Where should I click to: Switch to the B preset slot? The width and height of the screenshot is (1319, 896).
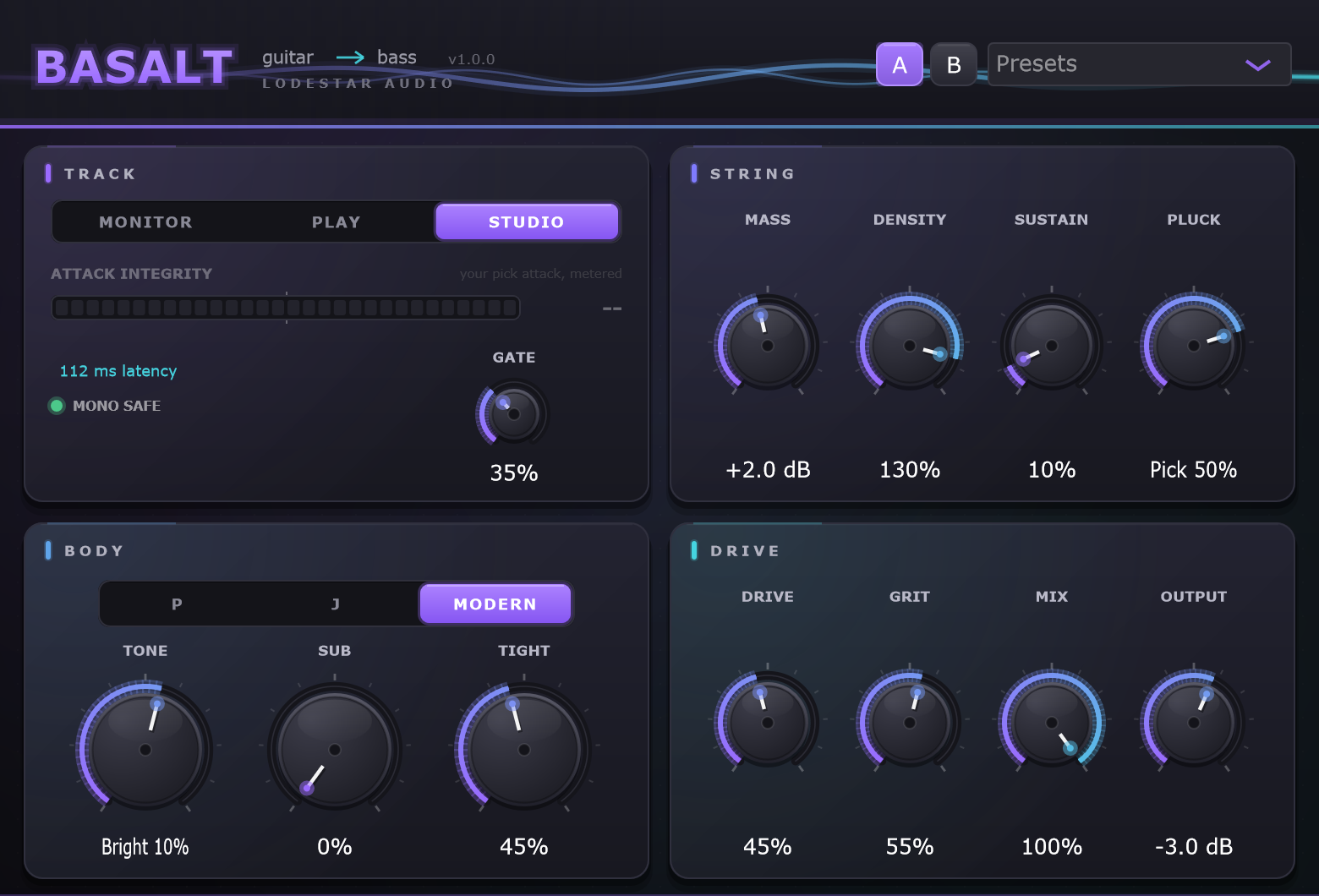click(954, 64)
